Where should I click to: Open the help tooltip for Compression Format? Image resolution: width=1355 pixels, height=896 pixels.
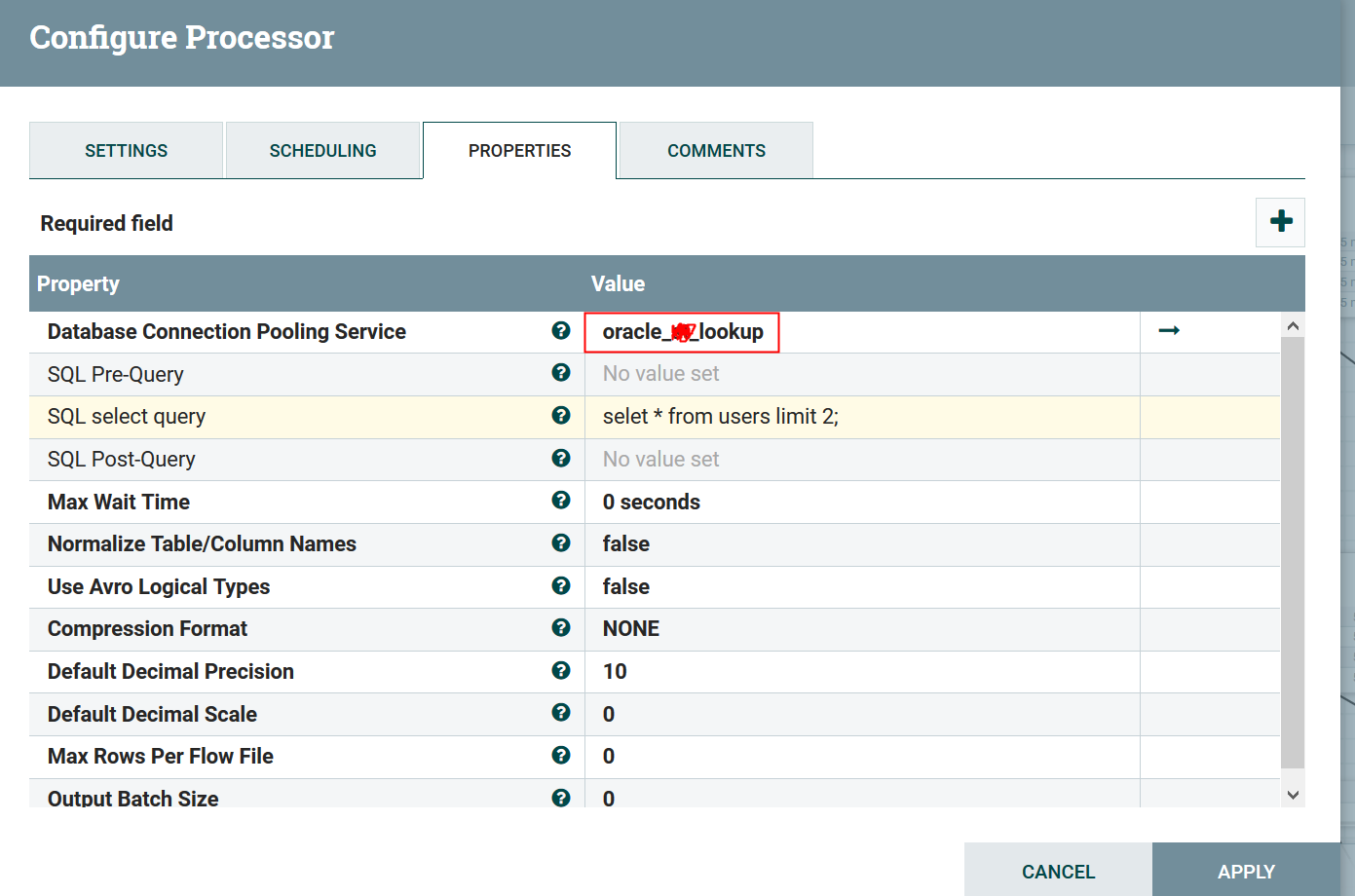point(561,628)
